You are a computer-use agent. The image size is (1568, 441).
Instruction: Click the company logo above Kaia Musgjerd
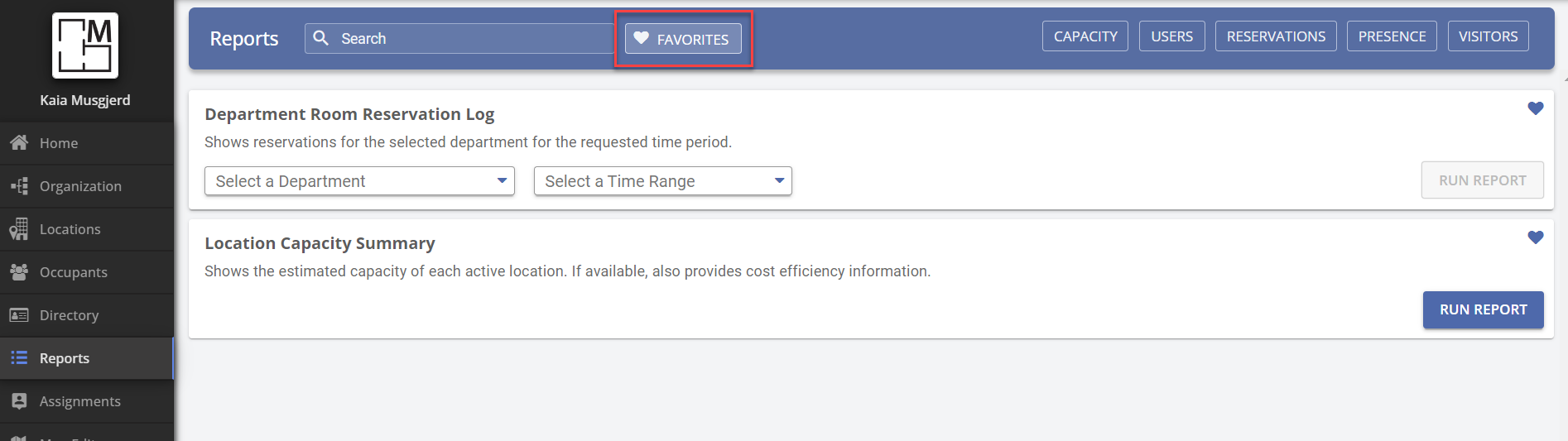pos(85,46)
